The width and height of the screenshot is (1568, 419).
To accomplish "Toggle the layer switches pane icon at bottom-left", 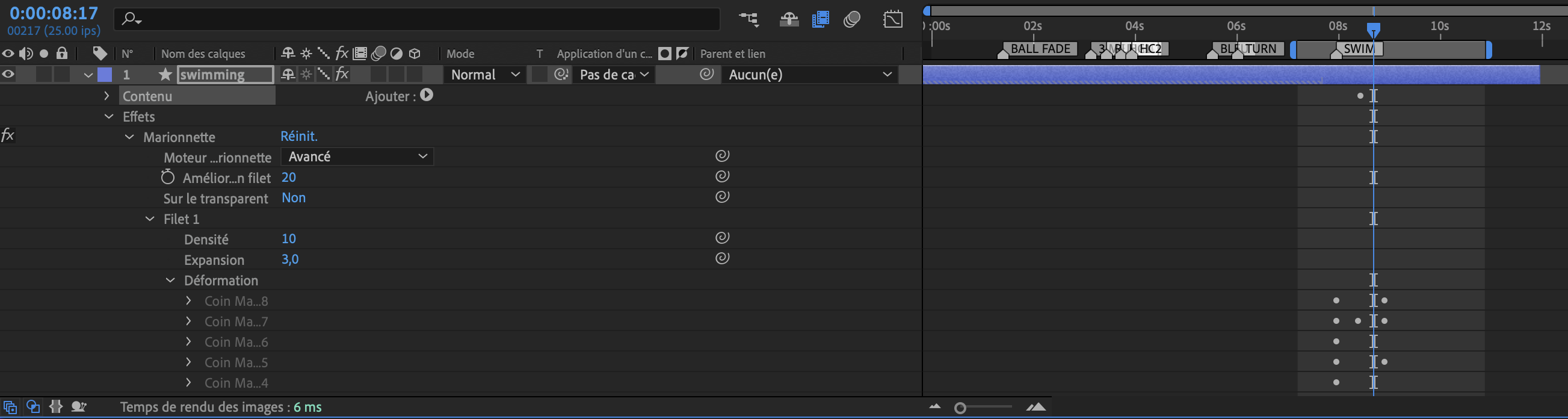I will click(x=10, y=407).
